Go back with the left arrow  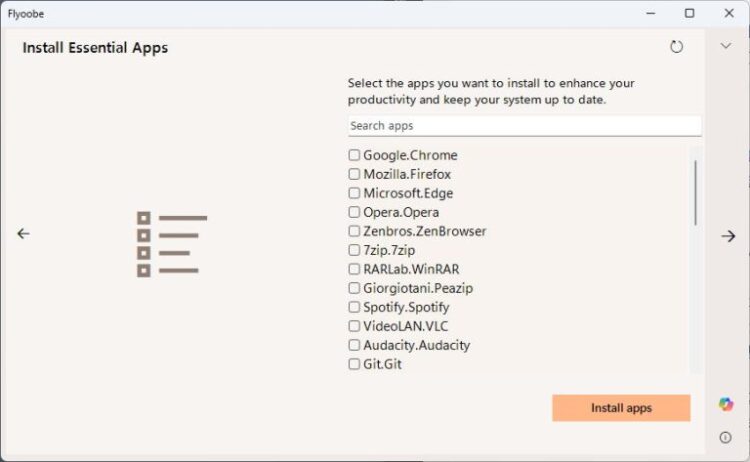coord(23,233)
